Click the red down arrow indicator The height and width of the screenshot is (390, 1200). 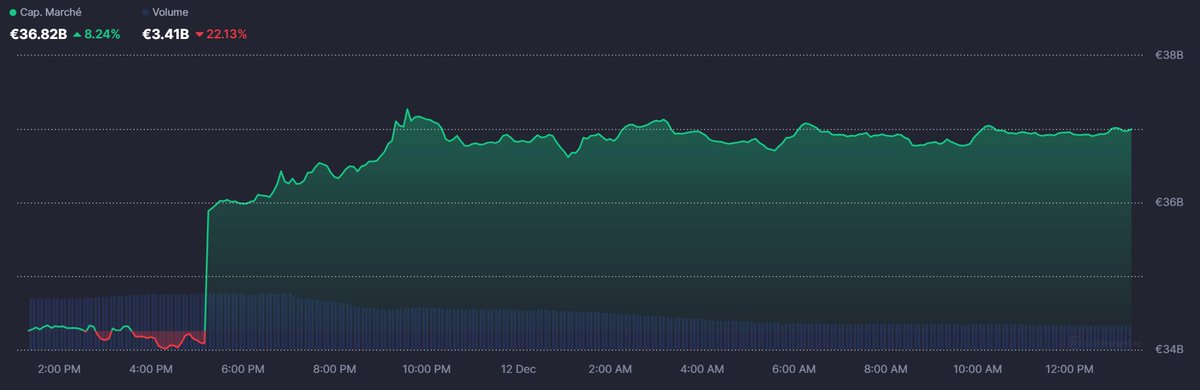[200, 34]
